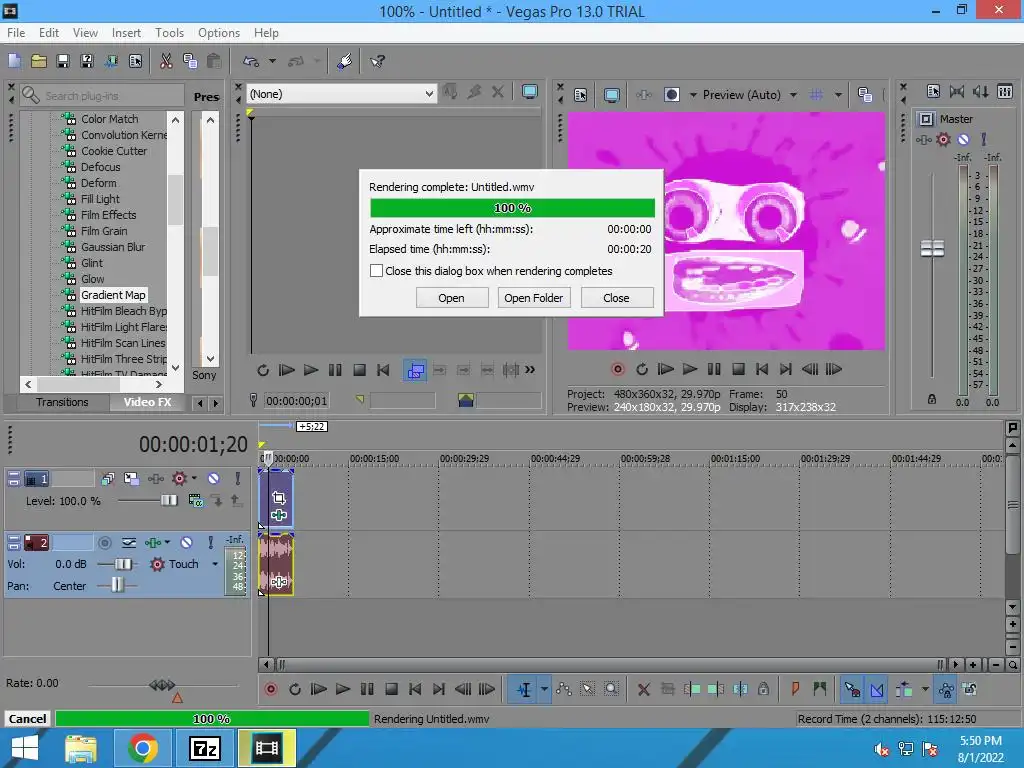Click Cancel button in status bar
Viewport: 1024px width, 768px height.
[x=27, y=719]
